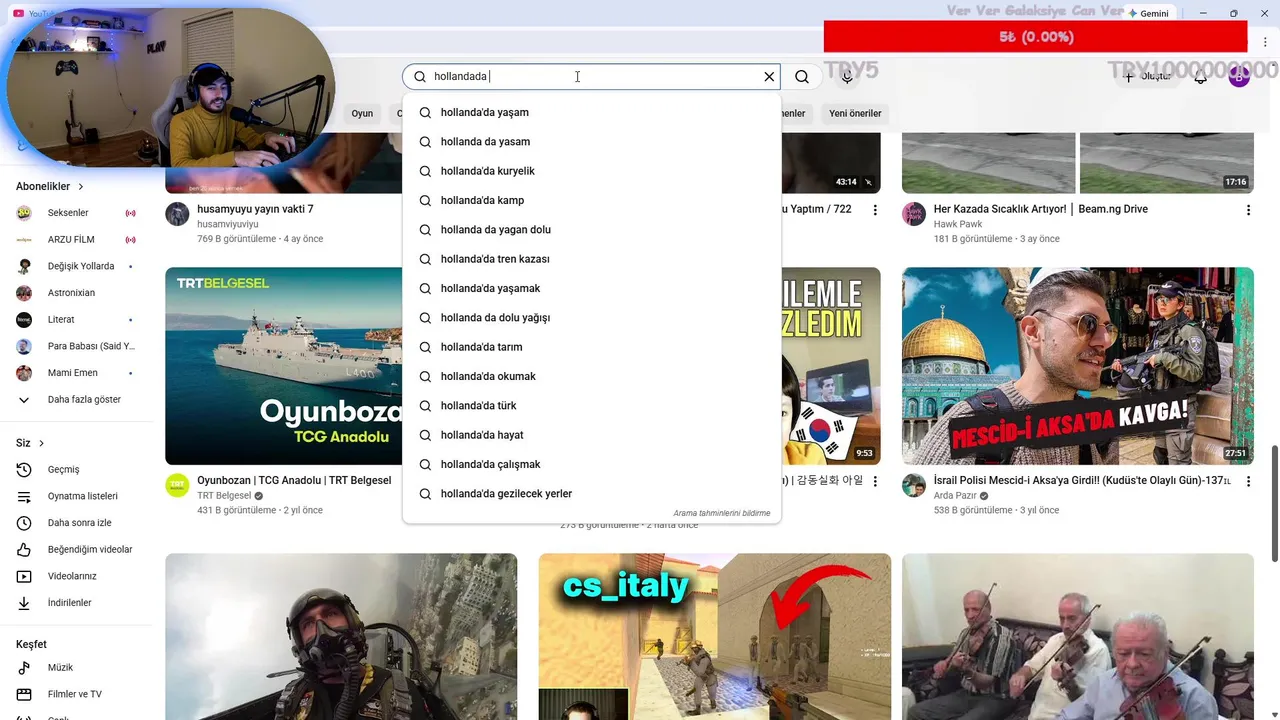Open İndirilenler download icon

[x=24, y=603]
